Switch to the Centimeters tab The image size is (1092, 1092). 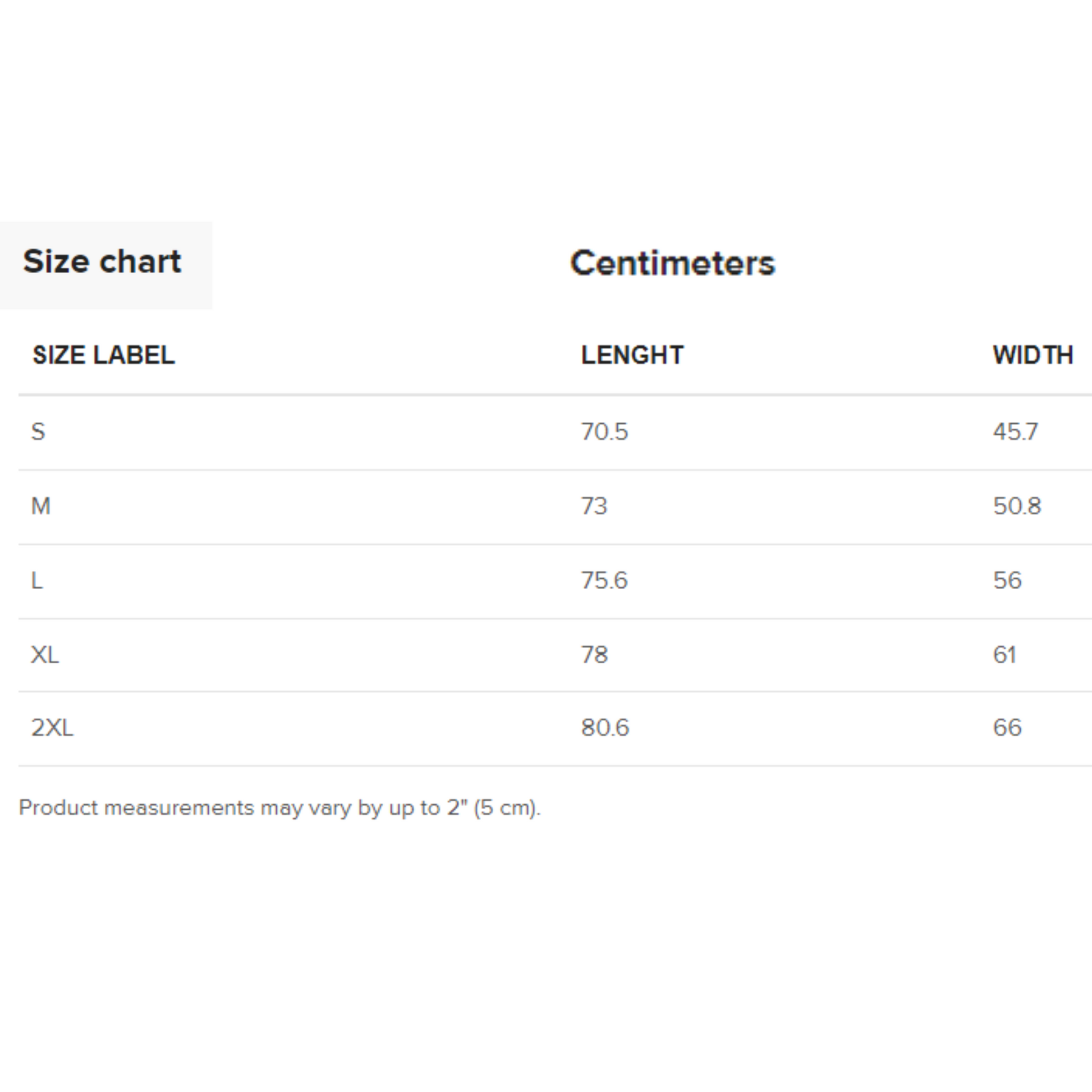[x=673, y=263]
